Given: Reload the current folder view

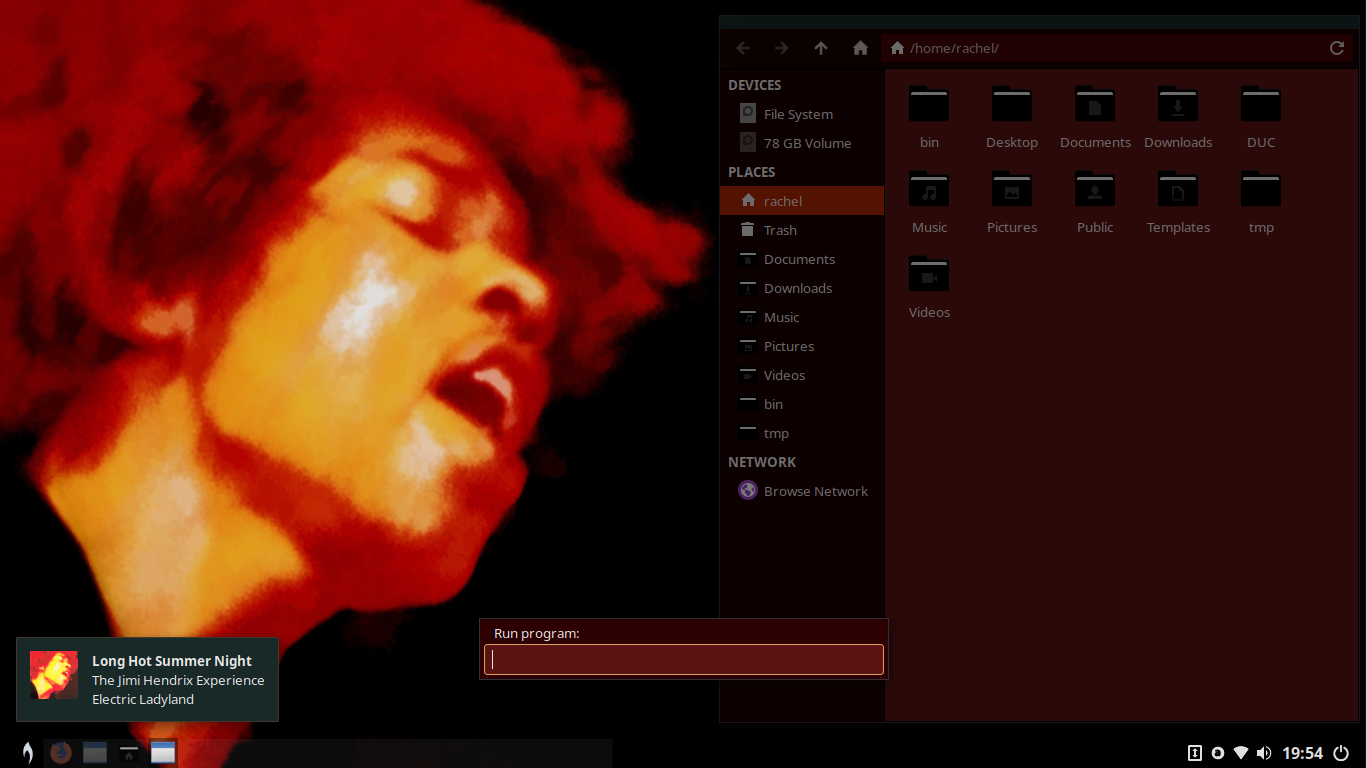Looking at the screenshot, I should pos(1337,48).
